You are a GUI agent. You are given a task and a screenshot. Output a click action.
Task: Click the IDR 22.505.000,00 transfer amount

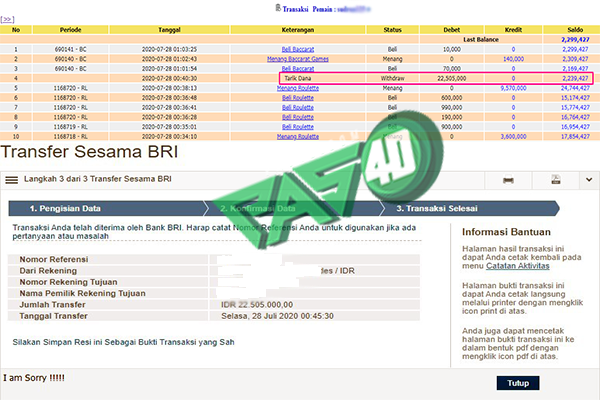tap(257, 305)
